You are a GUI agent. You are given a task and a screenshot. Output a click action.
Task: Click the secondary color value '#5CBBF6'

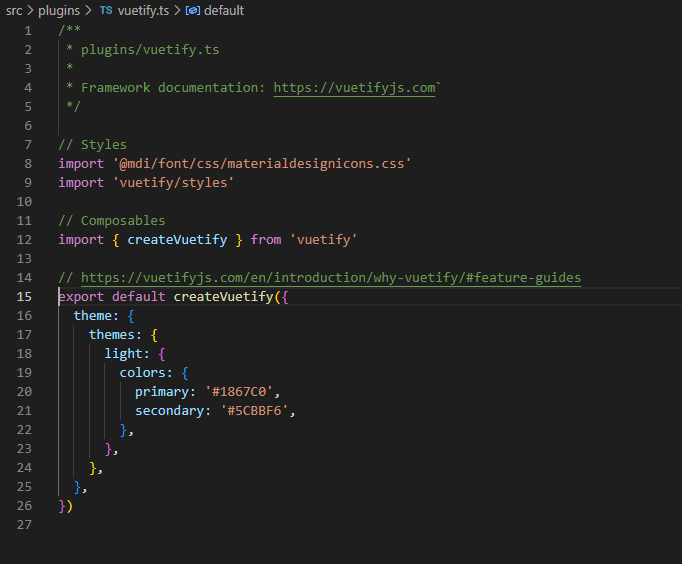click(254, 411)
